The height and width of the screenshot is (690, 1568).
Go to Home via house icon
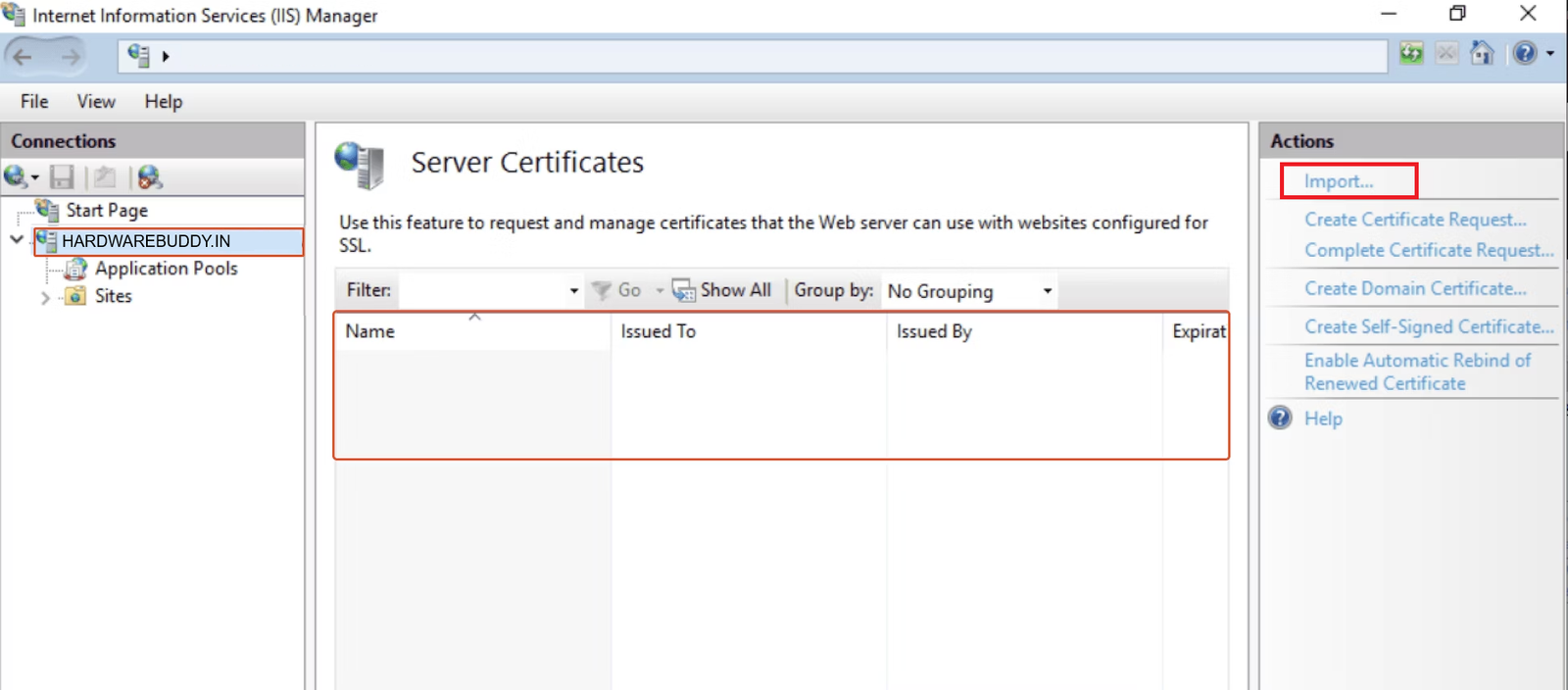tap(1482, 53)
